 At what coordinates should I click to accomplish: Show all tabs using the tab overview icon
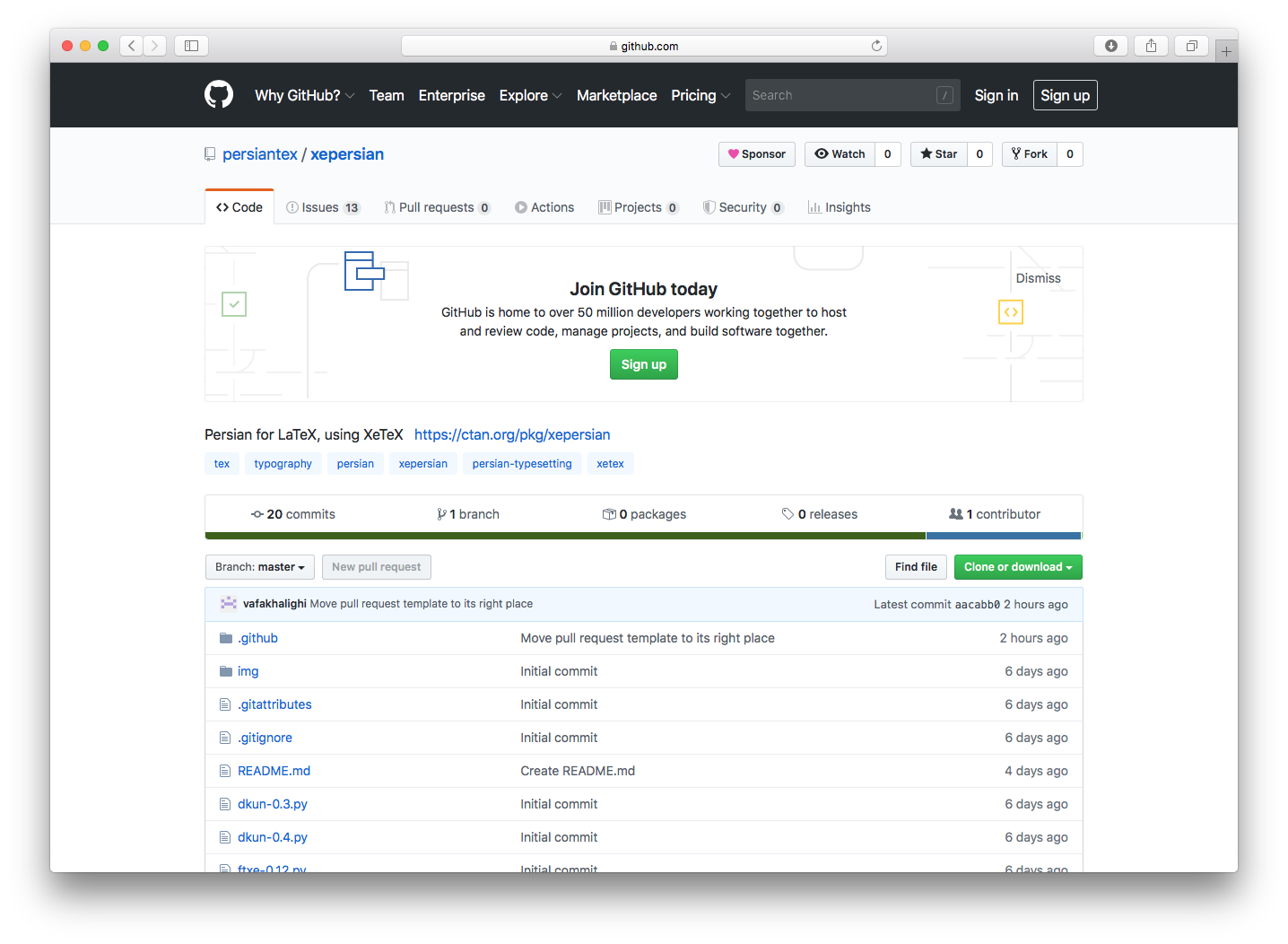click(1191, 46)
